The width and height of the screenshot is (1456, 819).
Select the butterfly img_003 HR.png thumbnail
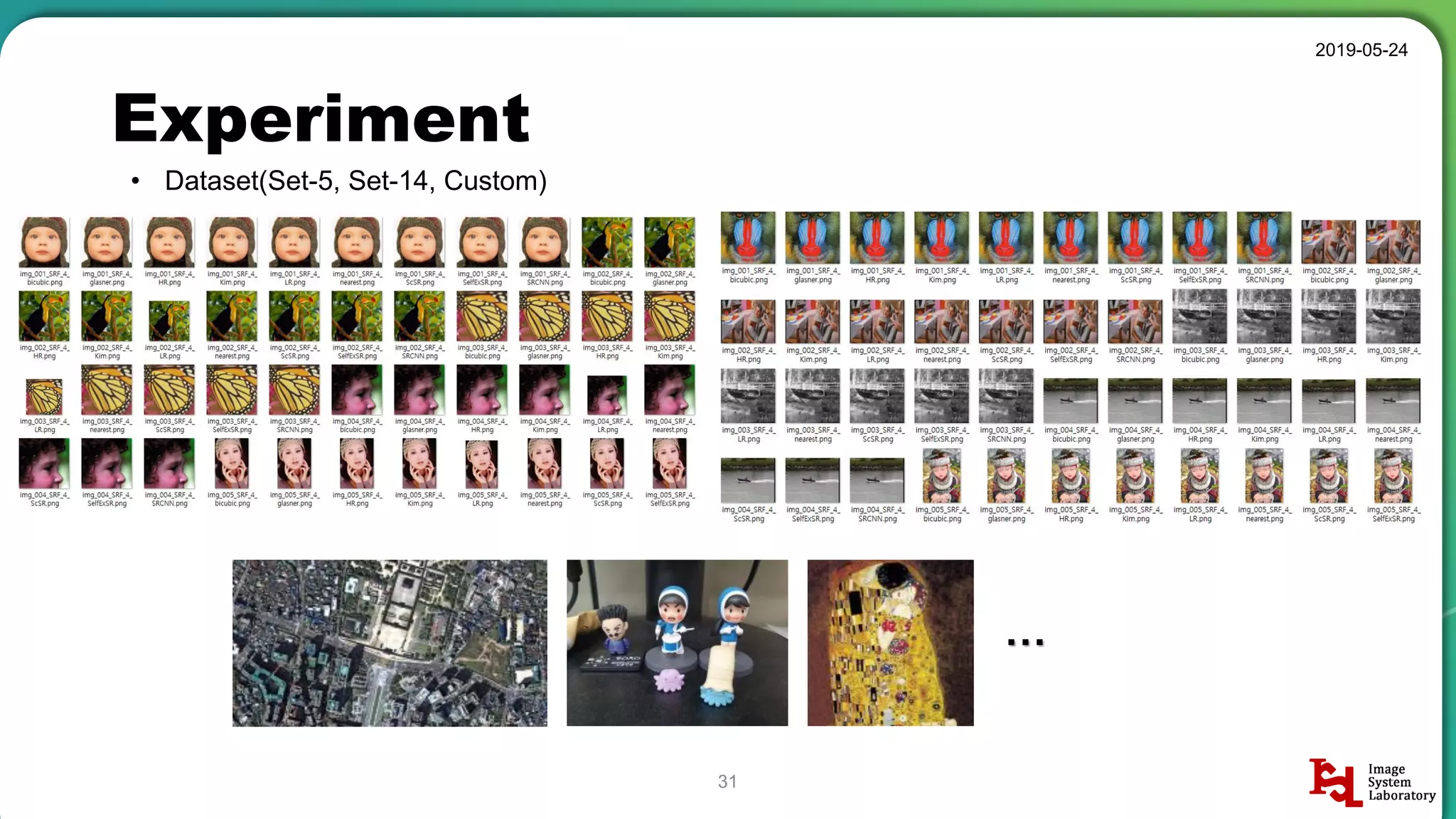pos(607,317)
